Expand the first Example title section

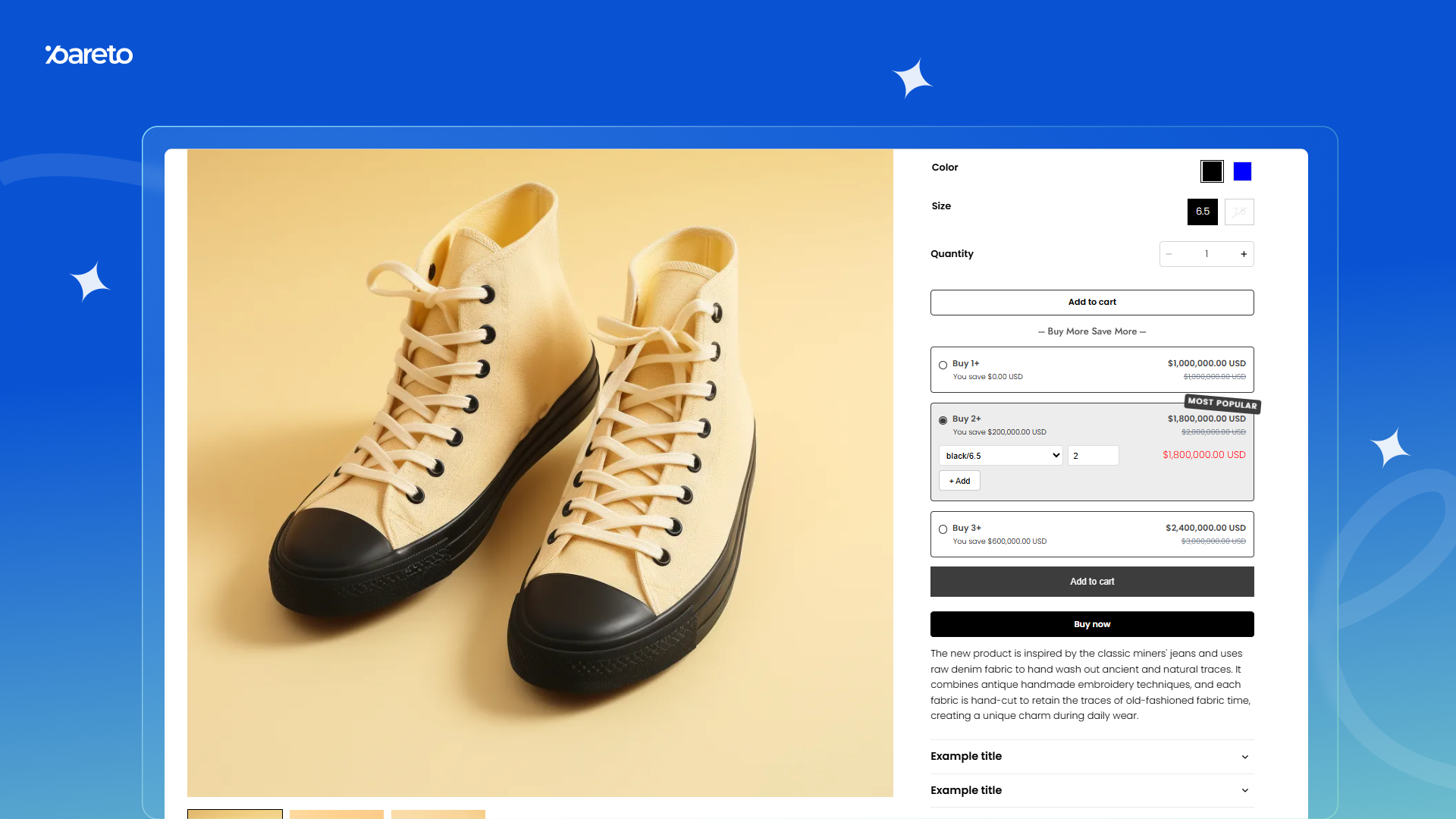click(x=1092, y=756)
